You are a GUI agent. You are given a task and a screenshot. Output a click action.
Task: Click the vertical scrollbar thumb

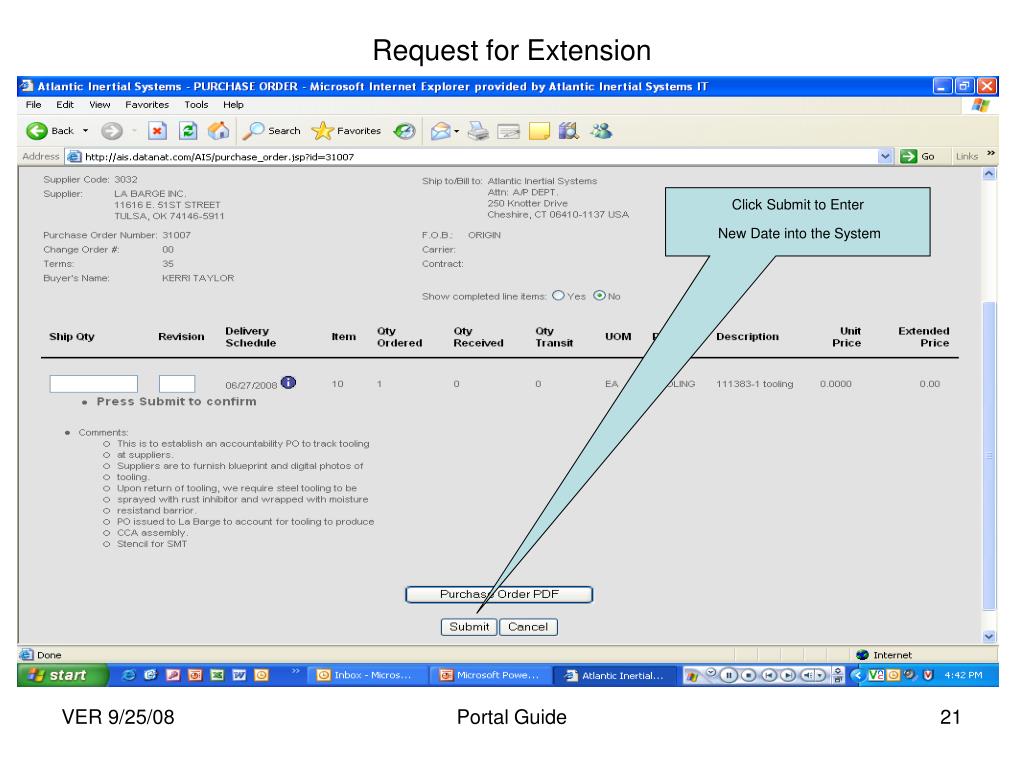989,456
